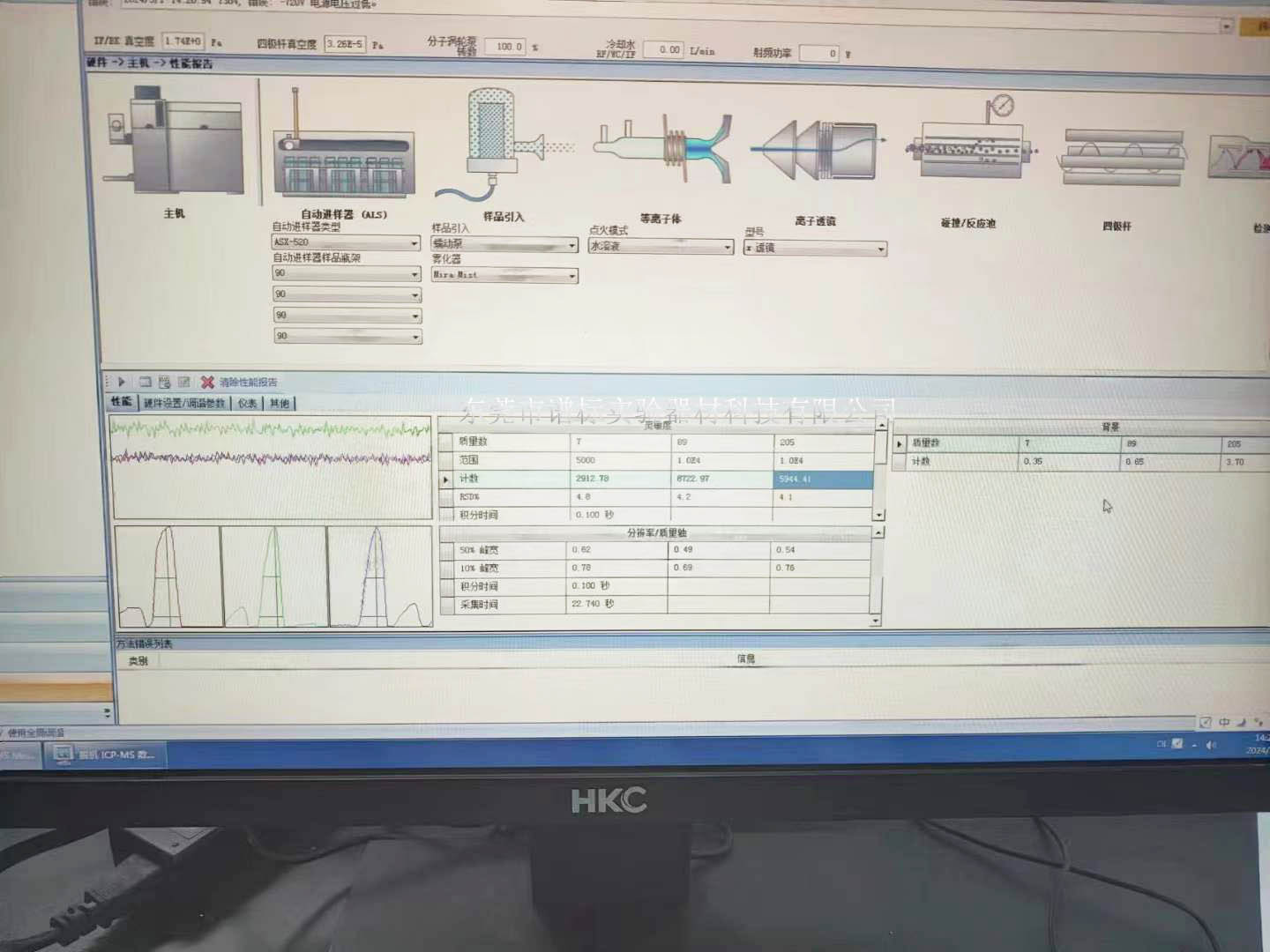Open the Mira Mist nebulizer dropdown

(x=571, y=277)
